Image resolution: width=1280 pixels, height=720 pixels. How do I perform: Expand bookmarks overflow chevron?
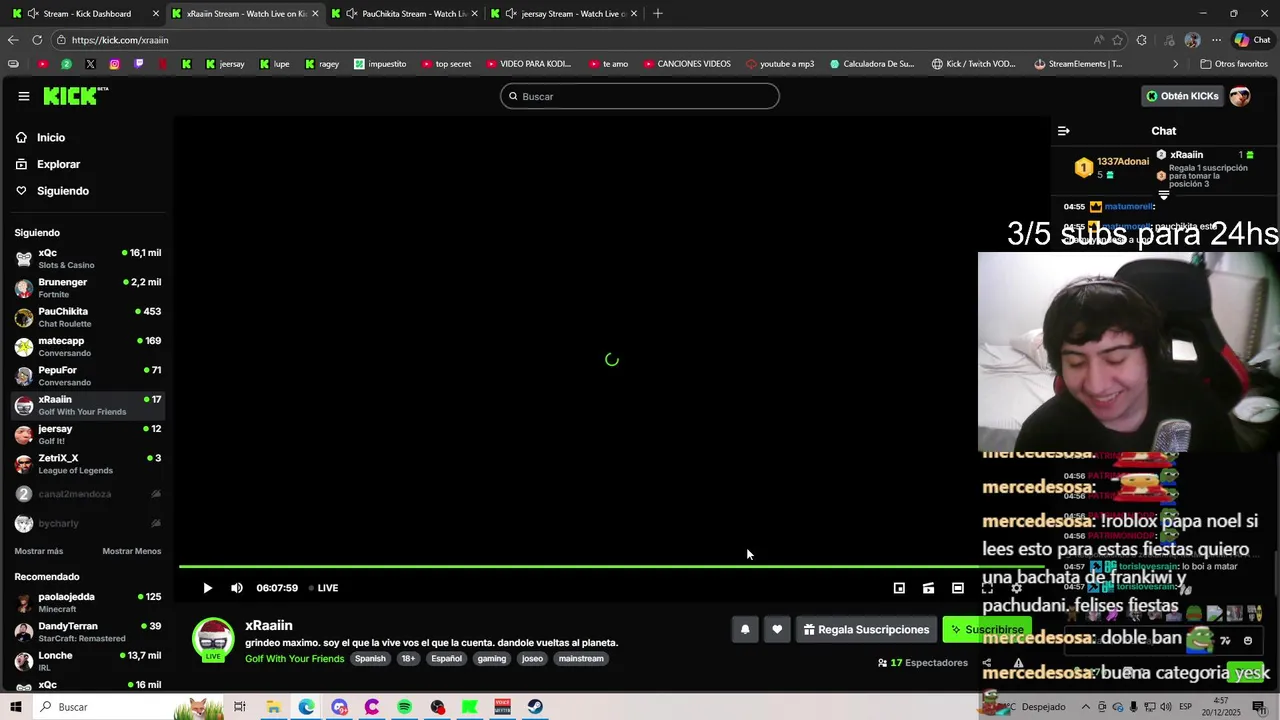[x=1176, y=64]
